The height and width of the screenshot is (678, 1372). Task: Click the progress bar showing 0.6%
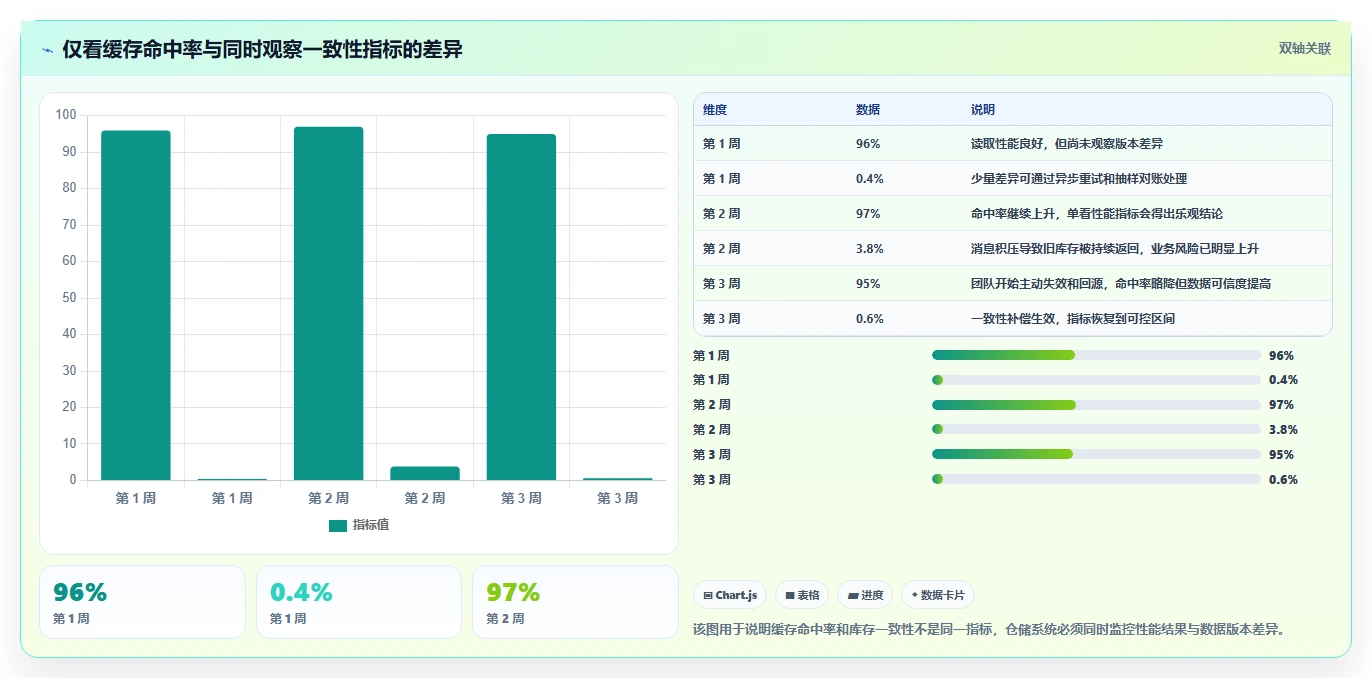coord(1096,479)
